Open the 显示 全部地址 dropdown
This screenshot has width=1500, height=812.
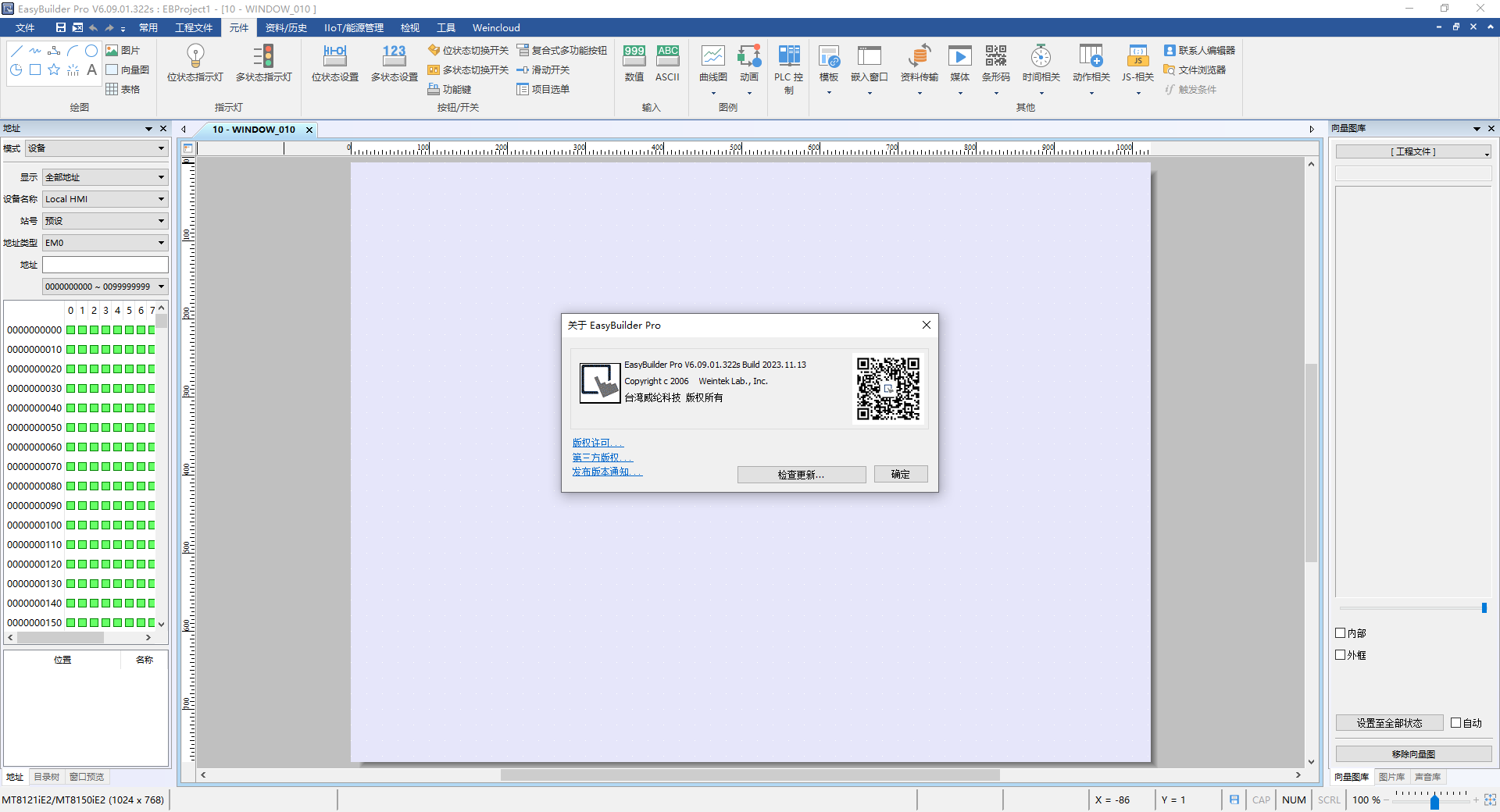tap(105, 177)
